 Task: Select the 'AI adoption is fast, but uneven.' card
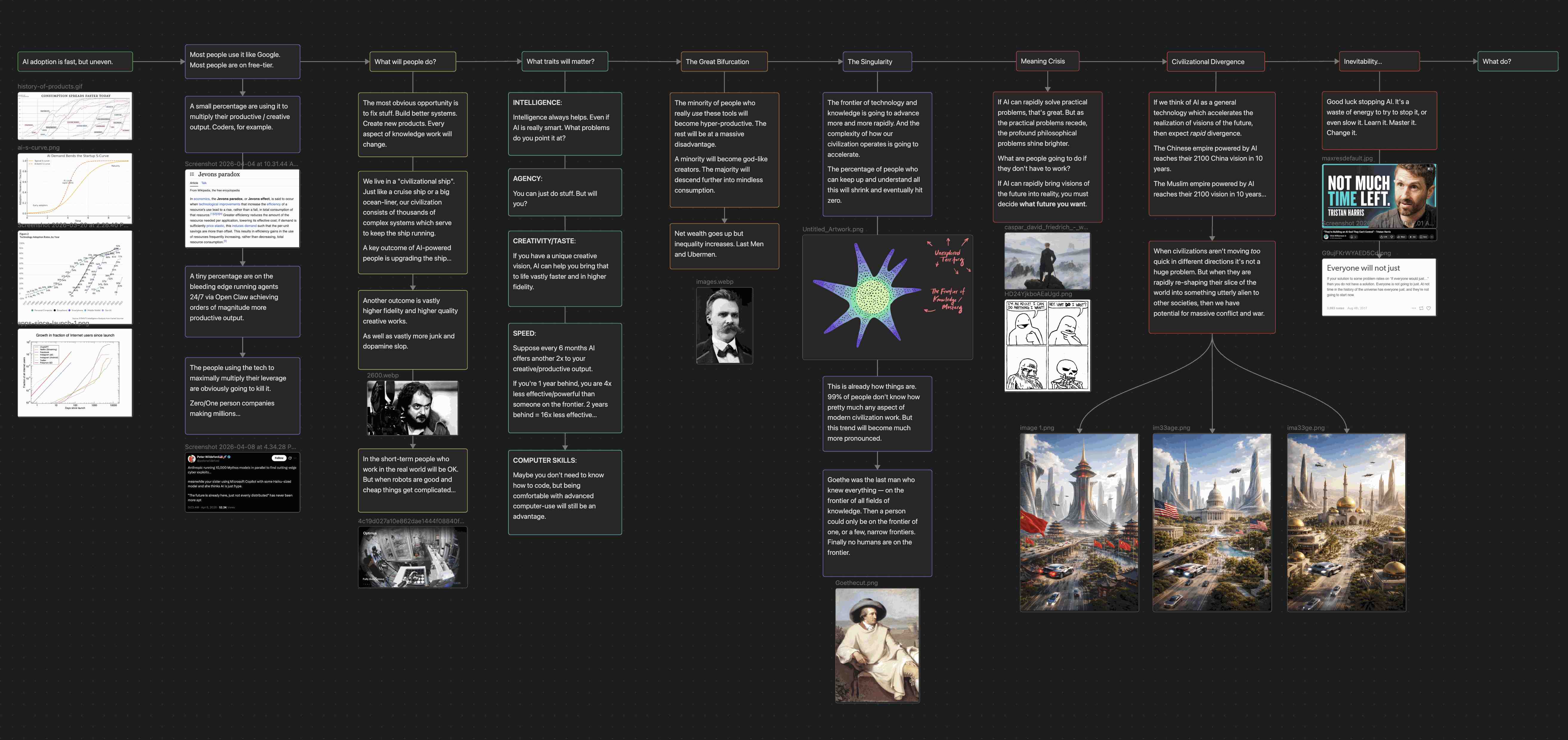point(75,61)
